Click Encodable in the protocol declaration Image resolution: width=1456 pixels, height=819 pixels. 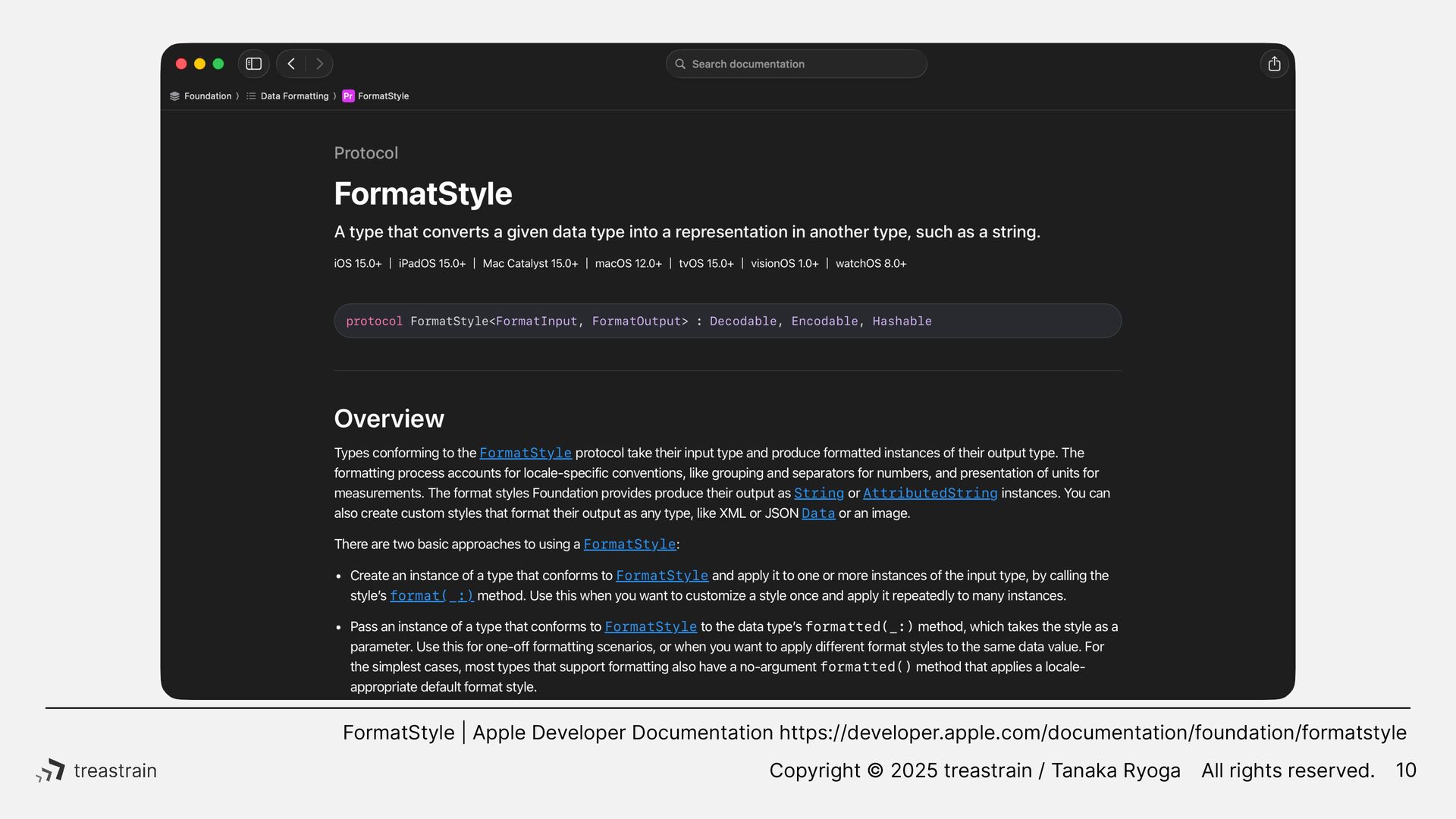[824, 322]
